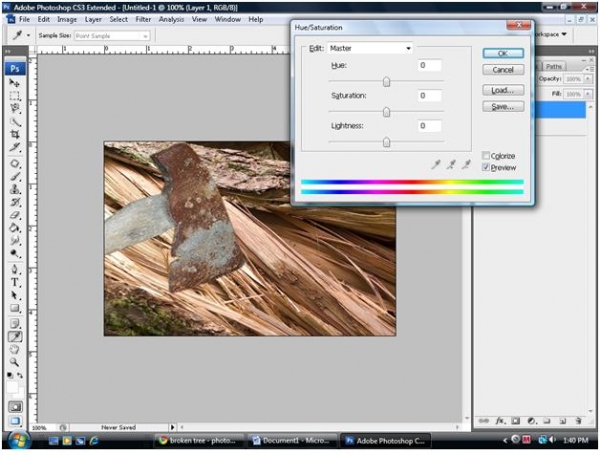
Task: Select the Clone Stamp tool
Action: (15, 189)
